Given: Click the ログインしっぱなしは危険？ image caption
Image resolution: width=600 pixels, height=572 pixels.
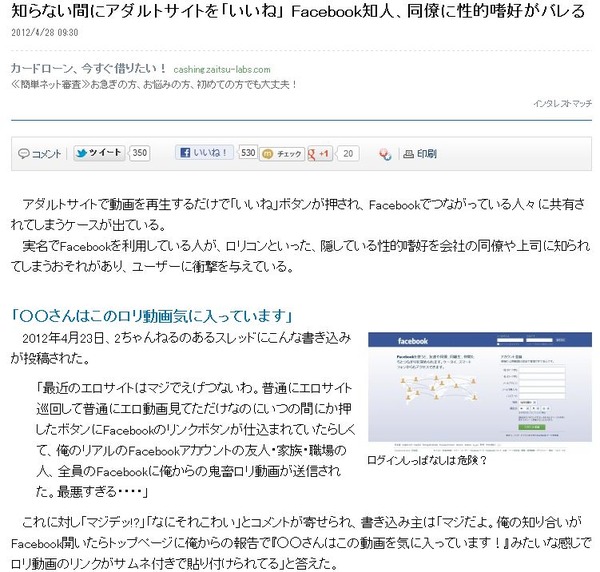Looking at the screenshot, I should 427,460.
